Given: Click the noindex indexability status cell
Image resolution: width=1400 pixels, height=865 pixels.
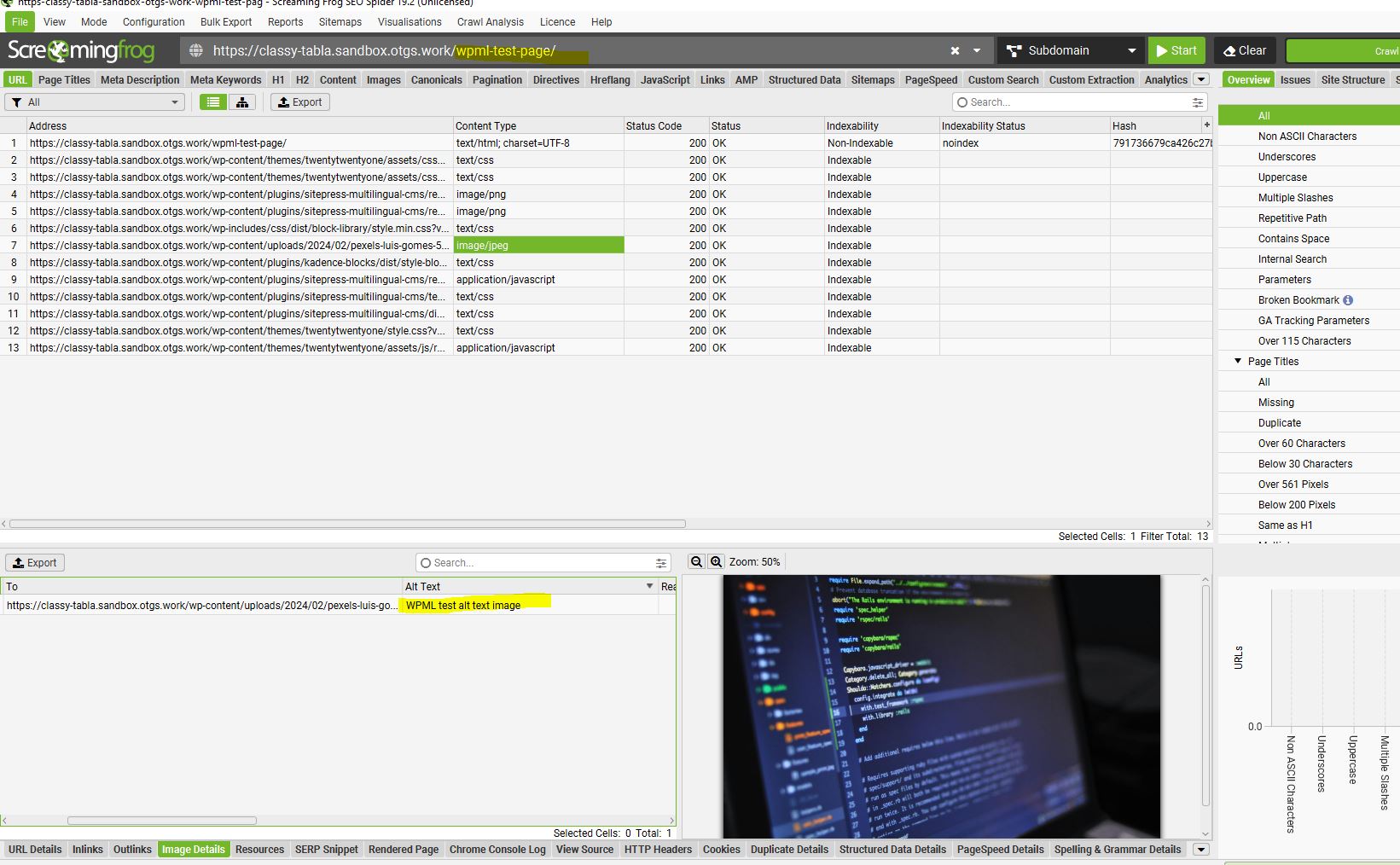Looking at the screenshot, I should [1024, 143].
